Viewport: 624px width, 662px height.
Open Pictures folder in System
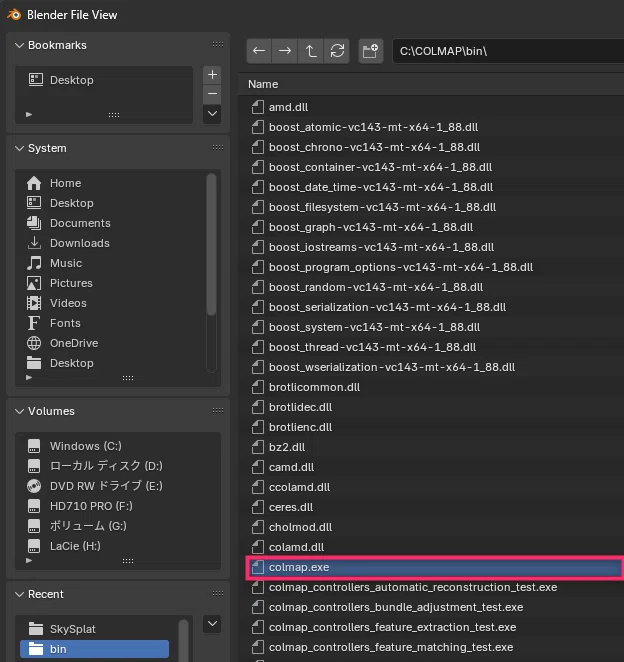[114, 283]
